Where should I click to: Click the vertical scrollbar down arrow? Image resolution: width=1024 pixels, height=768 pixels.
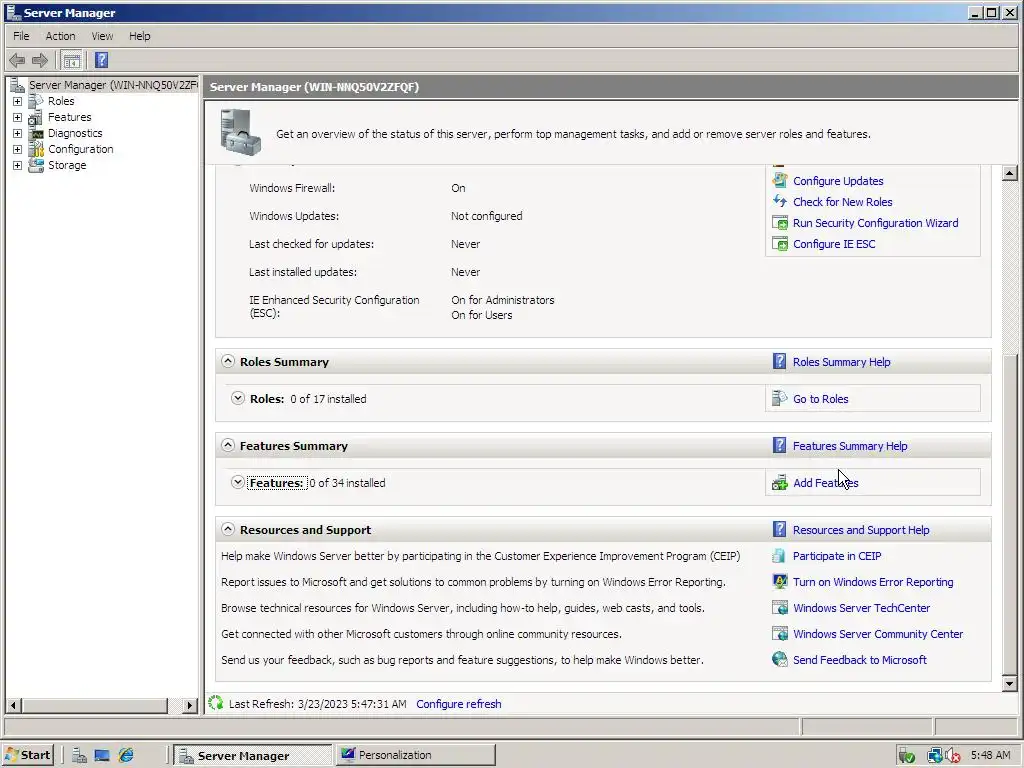(x=1009, y=684)
